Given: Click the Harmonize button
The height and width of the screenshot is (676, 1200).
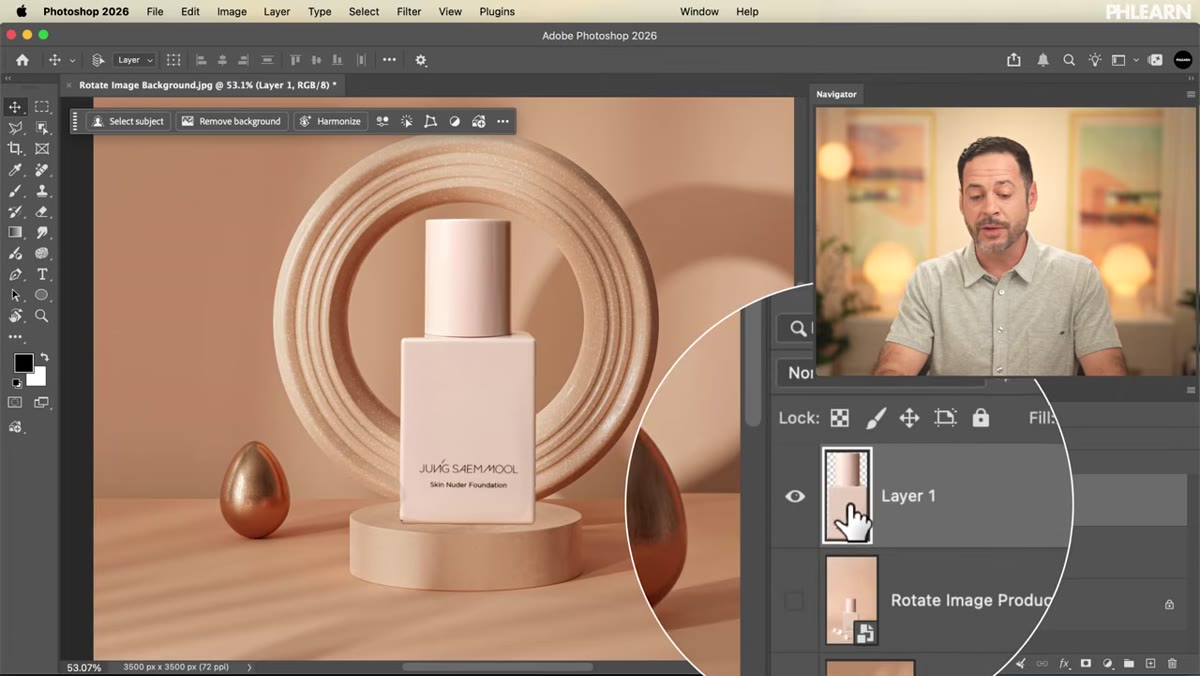Looking at the screenshot, I should 330,121.
